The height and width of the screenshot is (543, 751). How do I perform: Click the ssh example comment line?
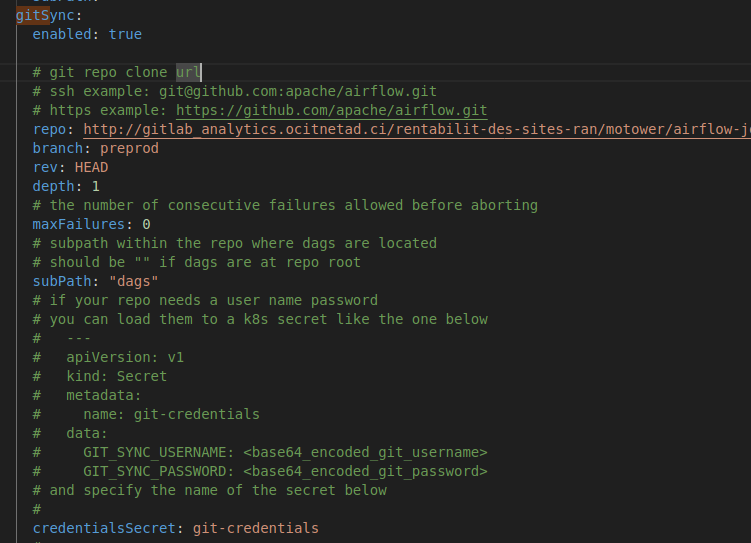pos(235,91)
